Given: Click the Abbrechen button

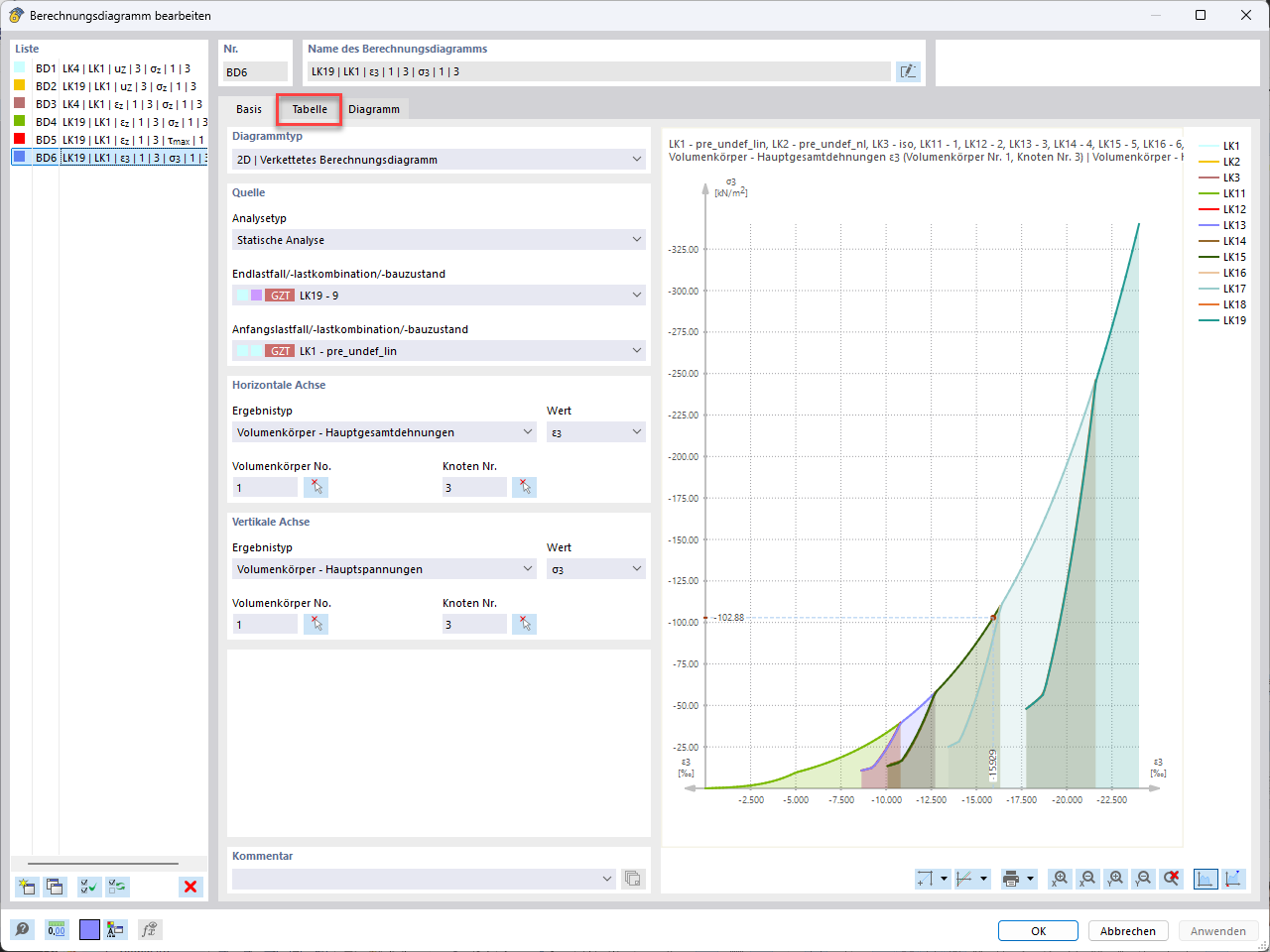Looking at the screenshot, I should 1128,931.
